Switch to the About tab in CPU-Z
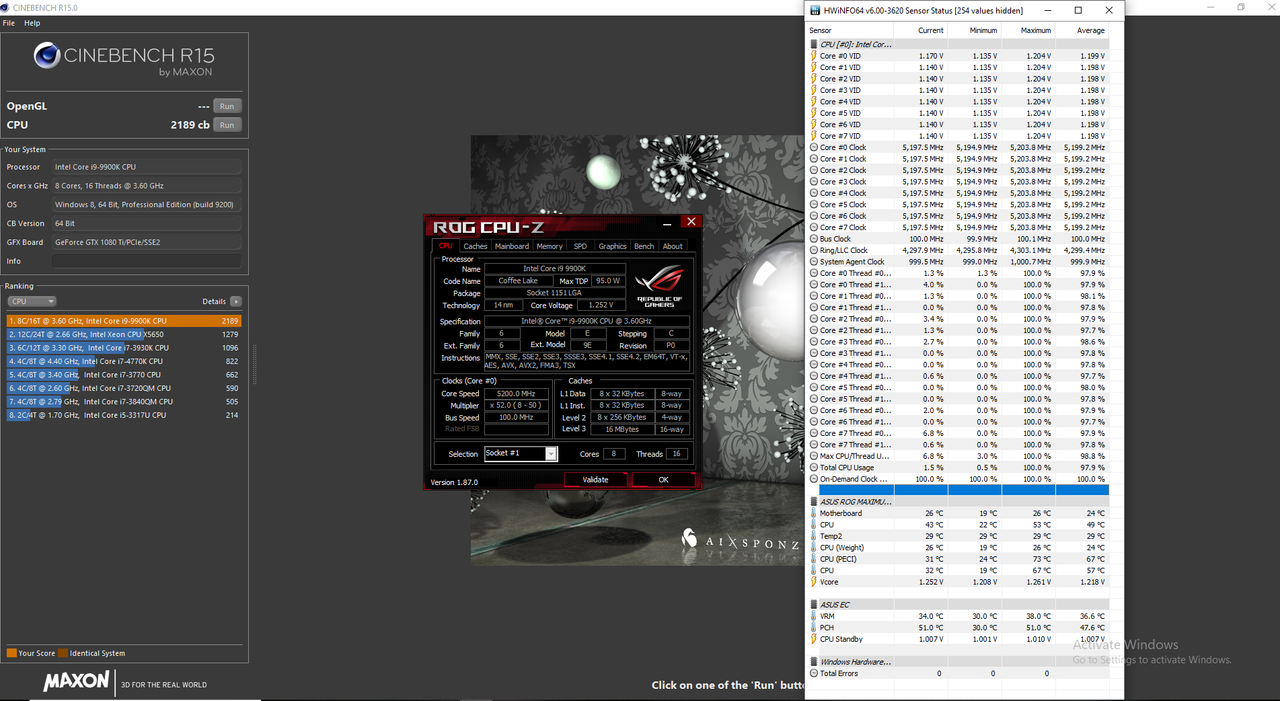Viewport: 1280px width, 701px height. point(673,246)
